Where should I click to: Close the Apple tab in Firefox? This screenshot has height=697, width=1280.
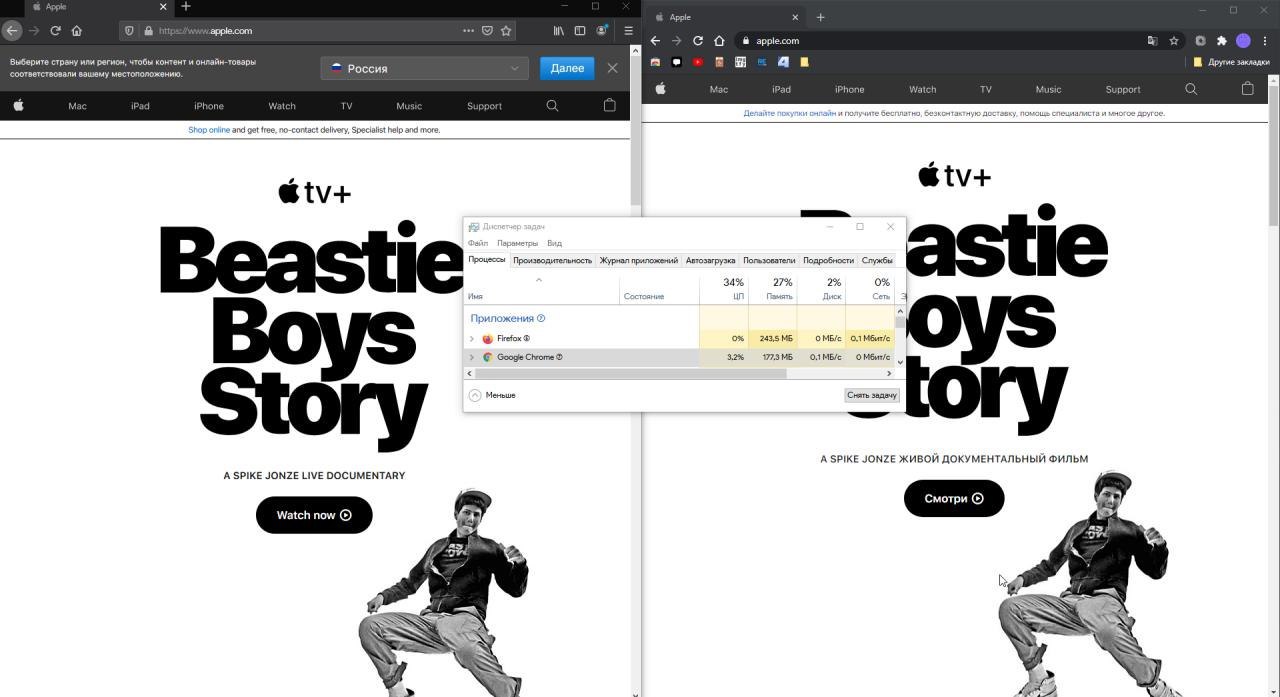click(163, 6)
